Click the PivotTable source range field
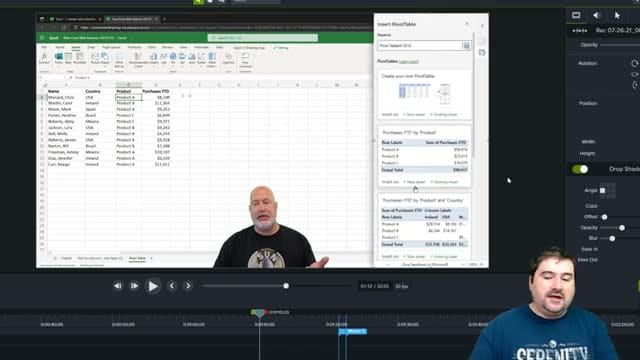This screenshot has height=360, width=640. [x=424, y=46]
